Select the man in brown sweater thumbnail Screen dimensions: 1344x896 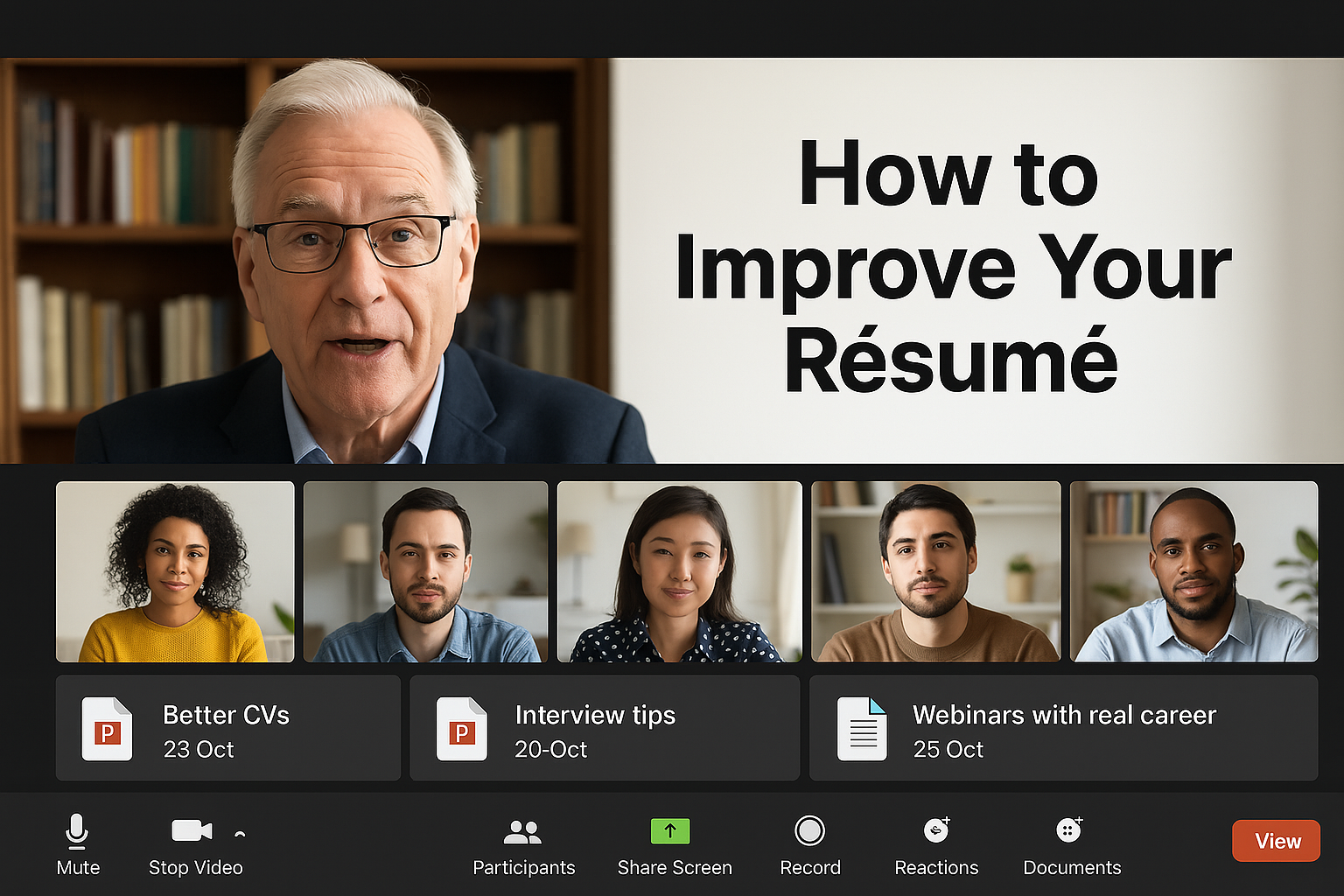(935, 571)
